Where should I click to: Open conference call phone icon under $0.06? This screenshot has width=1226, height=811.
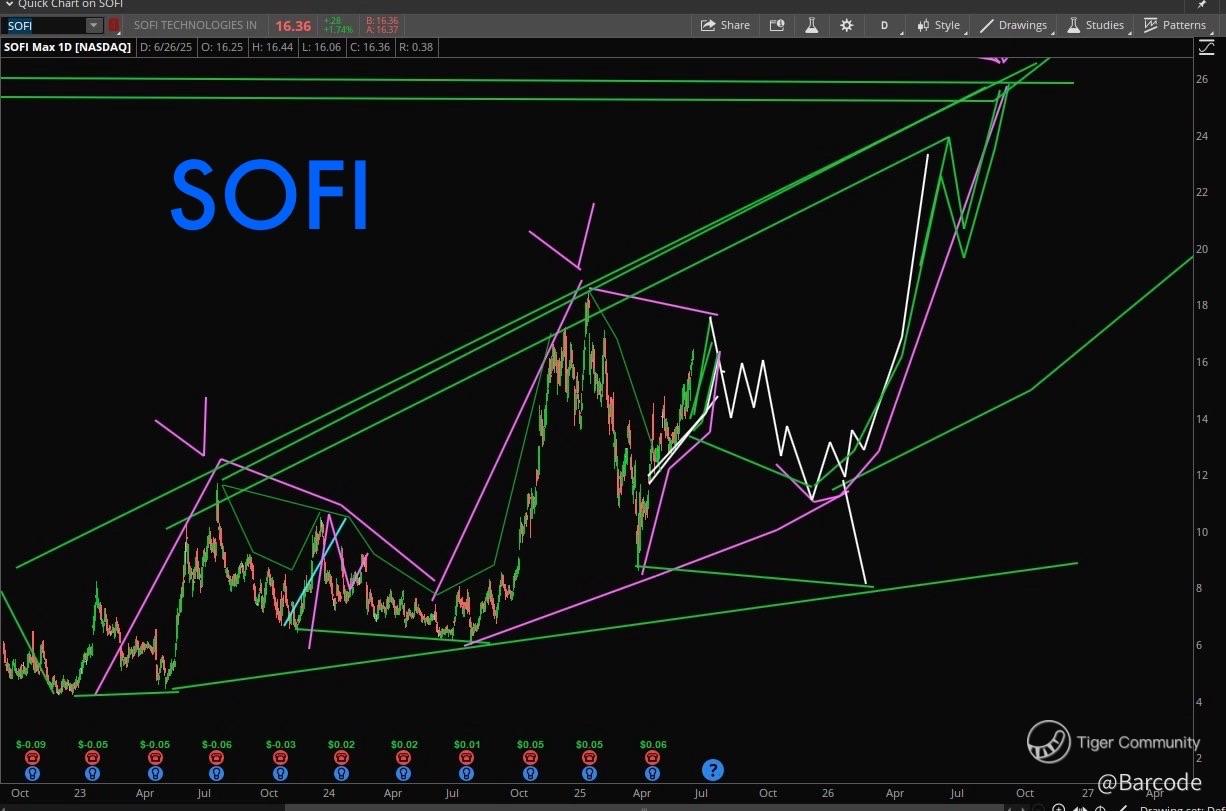pyautogui.click(x=652, y=758)
